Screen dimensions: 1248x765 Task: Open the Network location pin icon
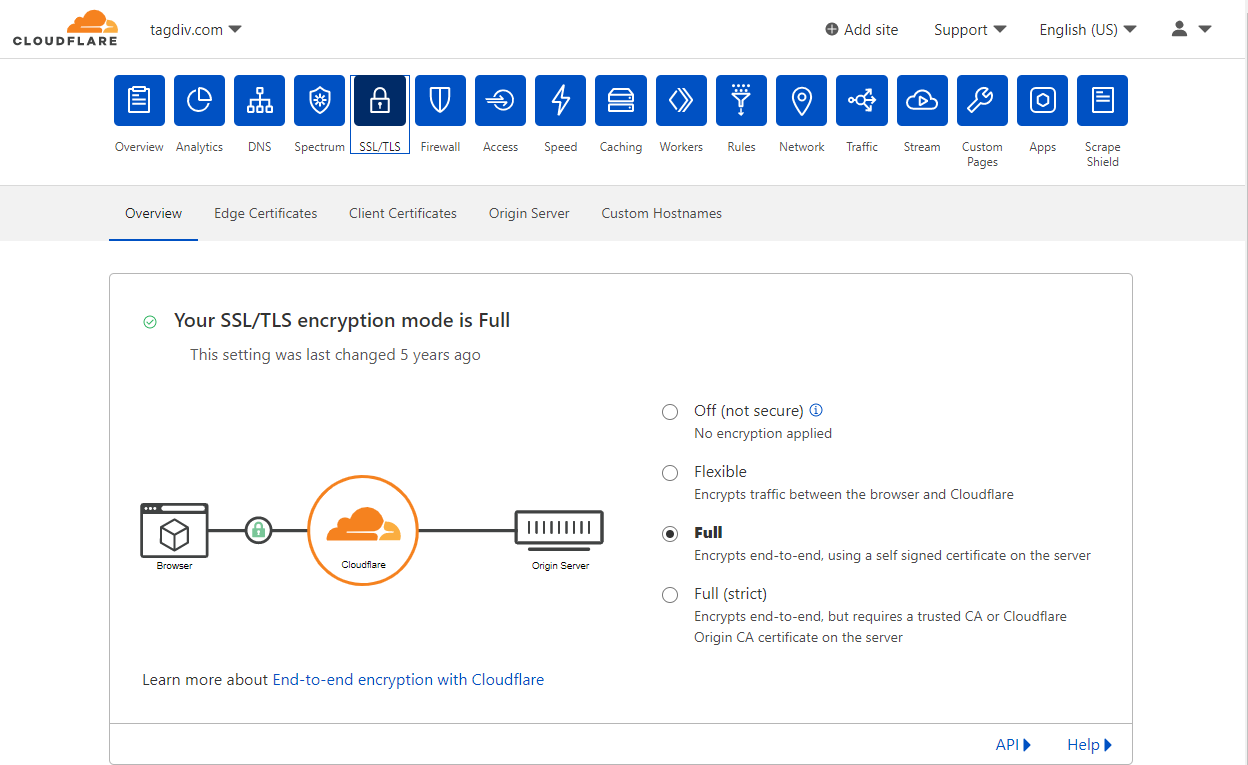802,100
